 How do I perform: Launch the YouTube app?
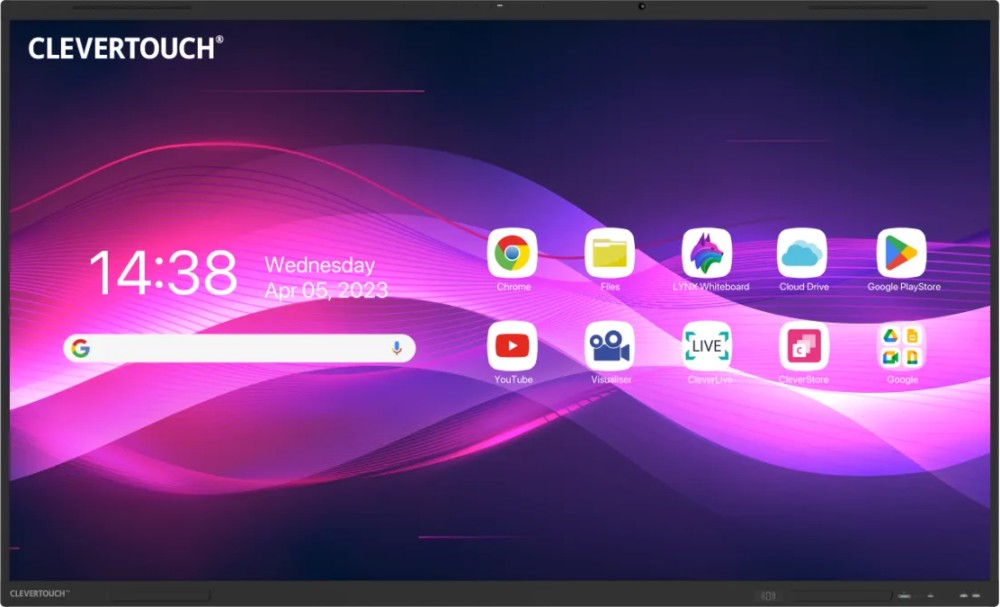click(x=513, y=346)
